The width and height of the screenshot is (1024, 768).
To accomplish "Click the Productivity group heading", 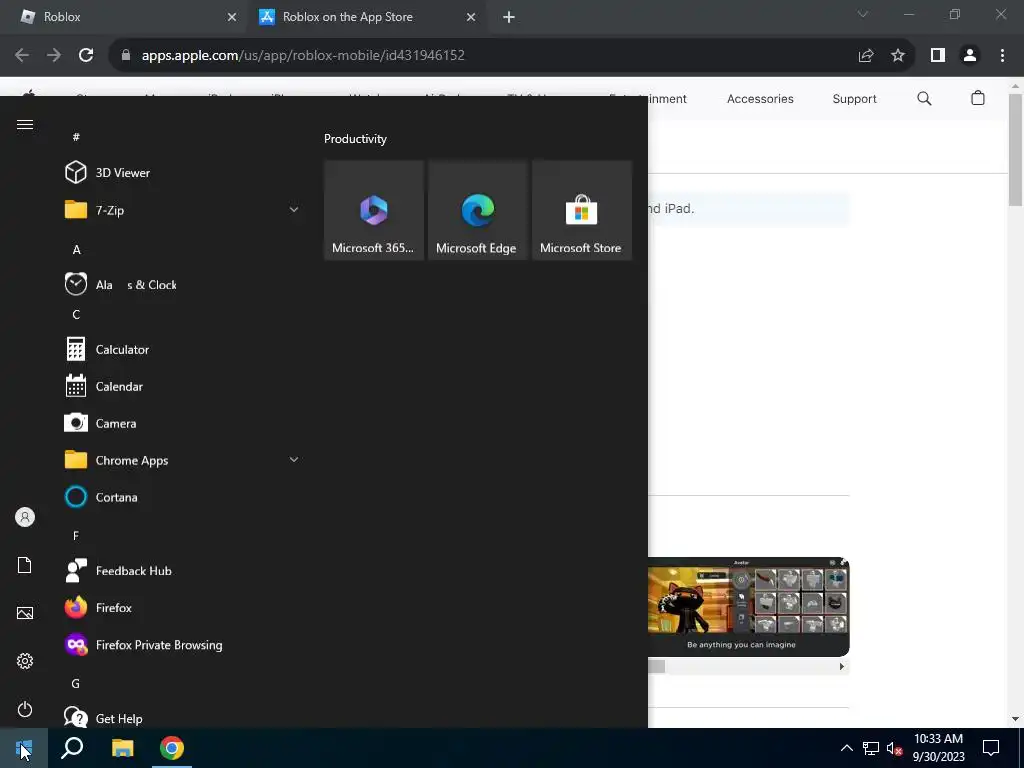I will 355,138.
